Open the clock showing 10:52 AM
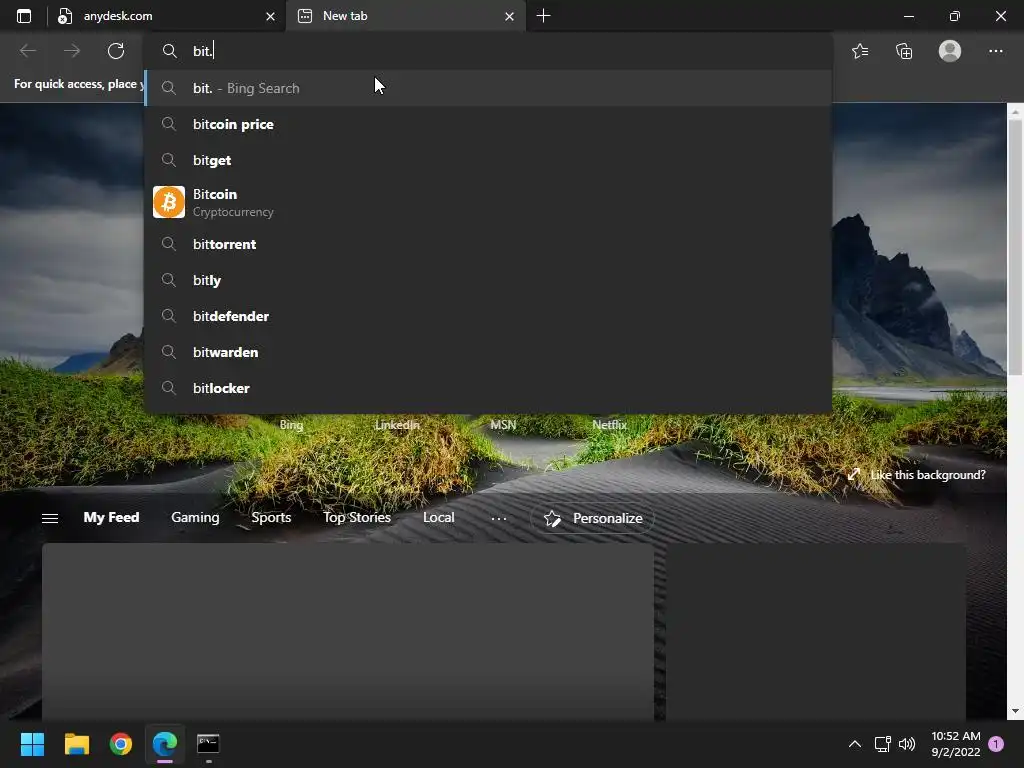 pyautogui.click(x=955, y=744)
